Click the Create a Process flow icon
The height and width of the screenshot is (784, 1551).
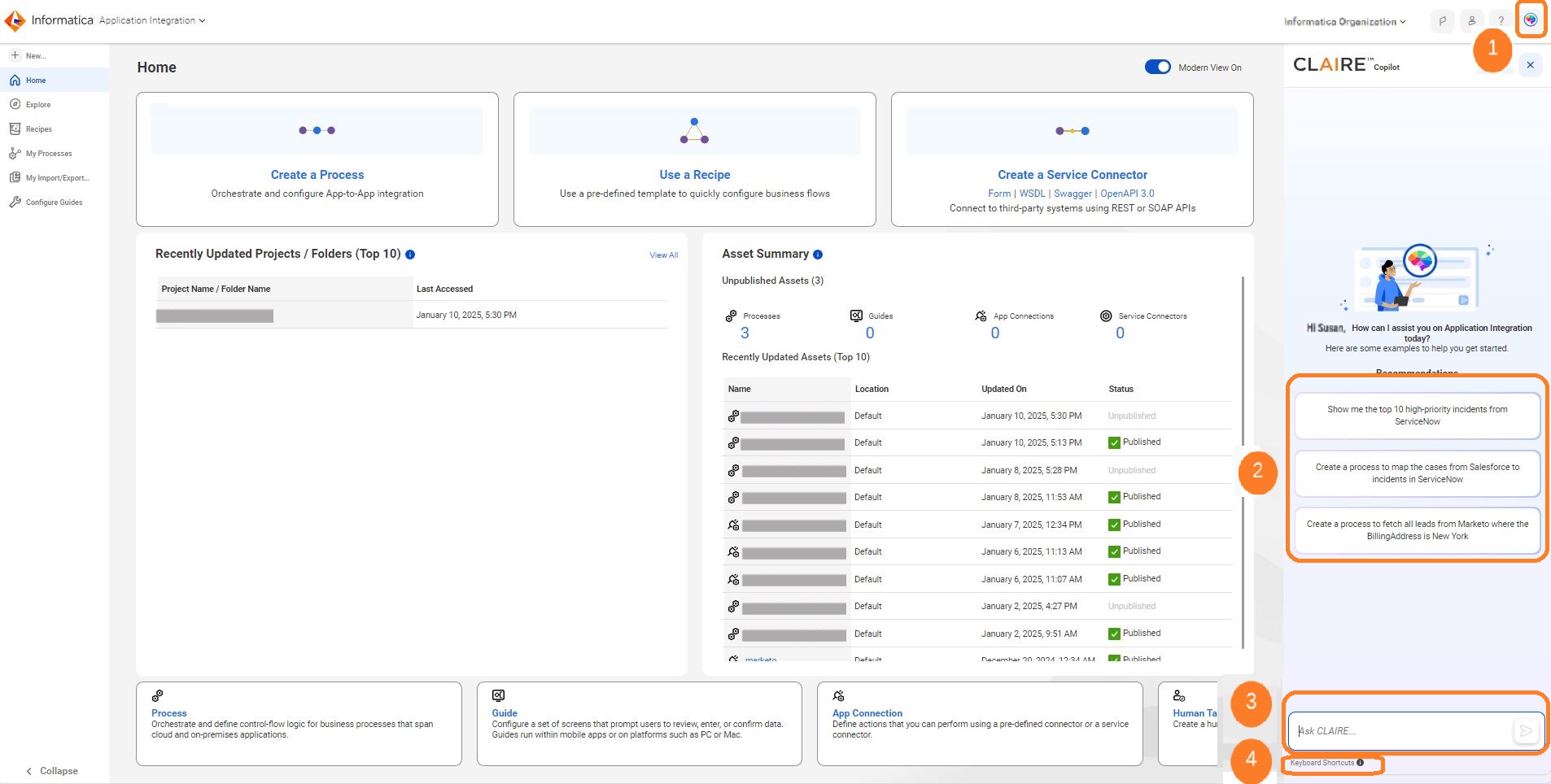coord(317,130)
